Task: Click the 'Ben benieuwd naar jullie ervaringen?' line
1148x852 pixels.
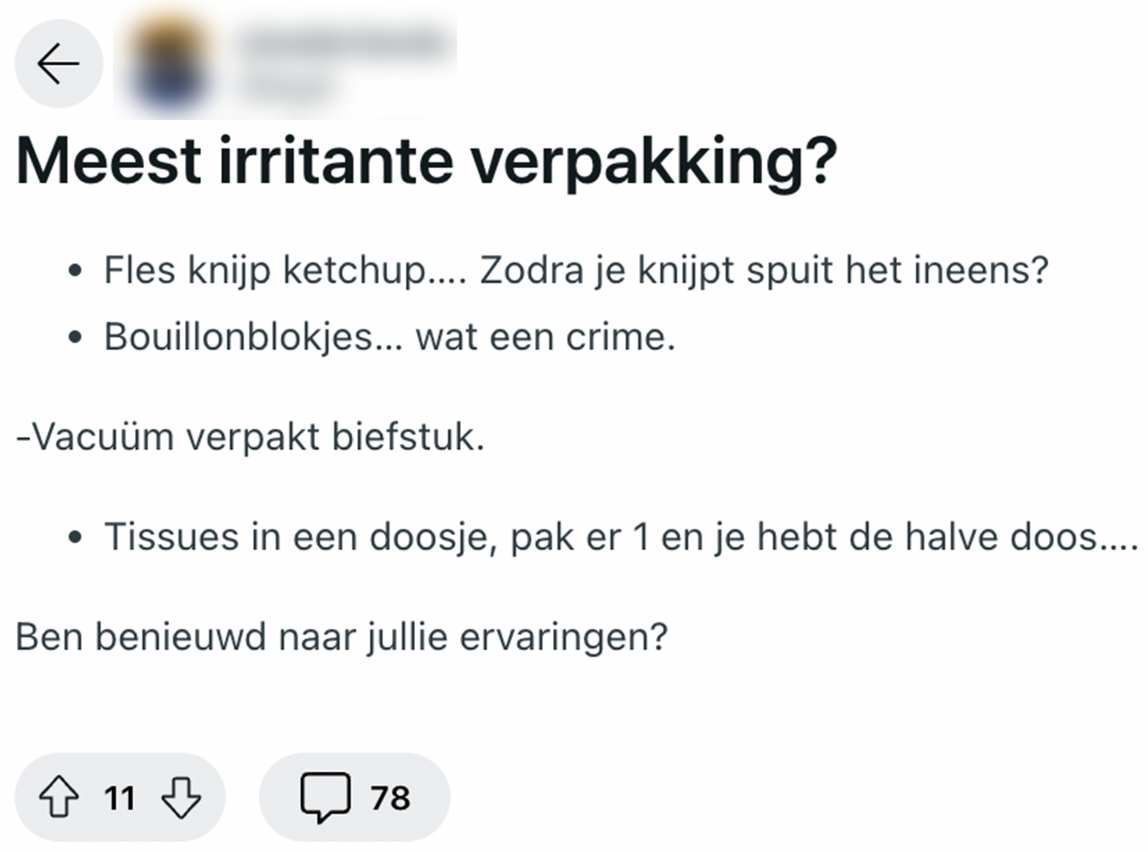Action: [x=341, y=637]
